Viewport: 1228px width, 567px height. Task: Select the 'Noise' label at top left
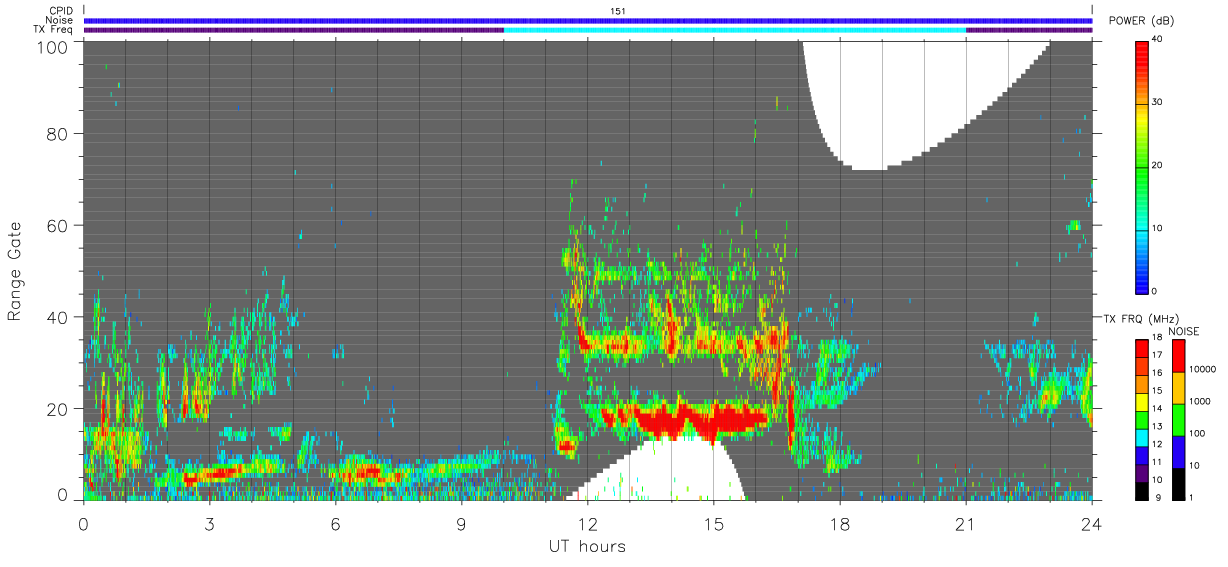59,20
